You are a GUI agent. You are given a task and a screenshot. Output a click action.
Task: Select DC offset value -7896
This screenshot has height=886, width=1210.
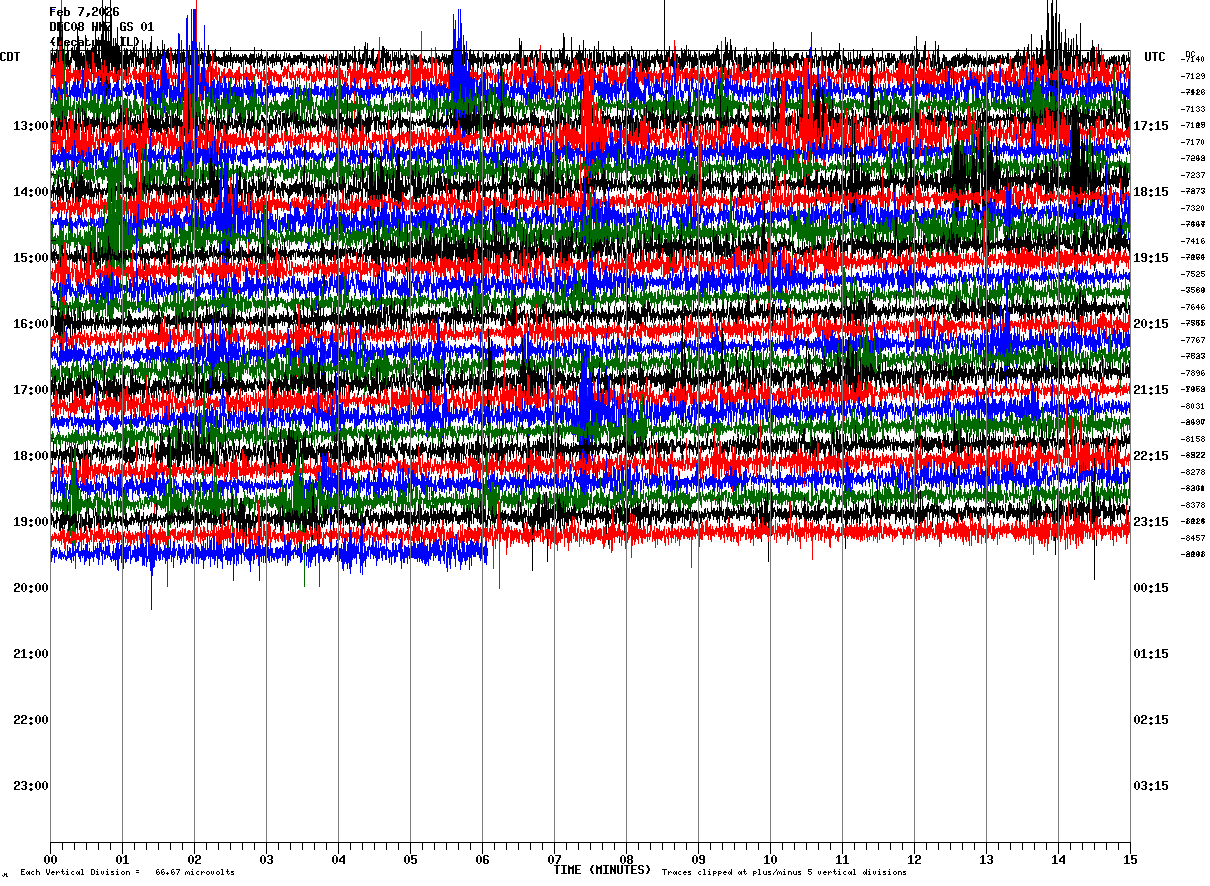[x=1194, y=373]
